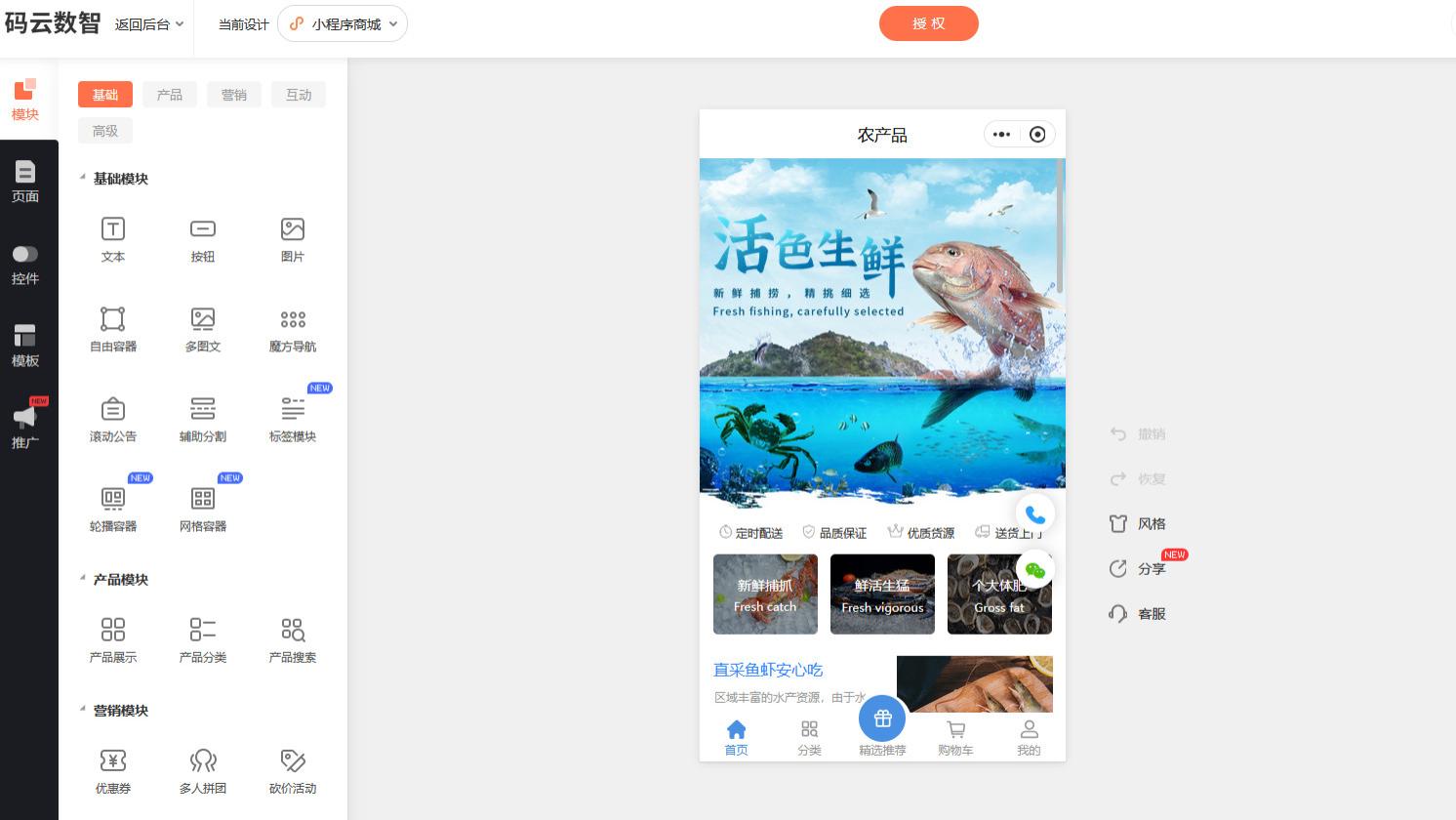Open the 页面 (Pages) sidebar panel
1456x820 pixels.
point(24,182)
